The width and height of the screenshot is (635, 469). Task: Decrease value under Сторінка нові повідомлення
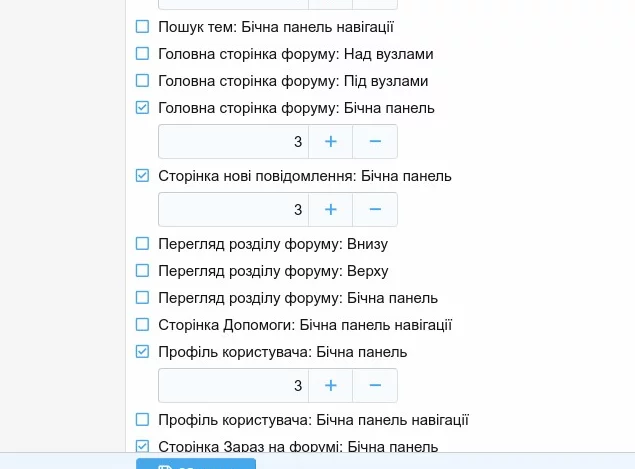375,209
